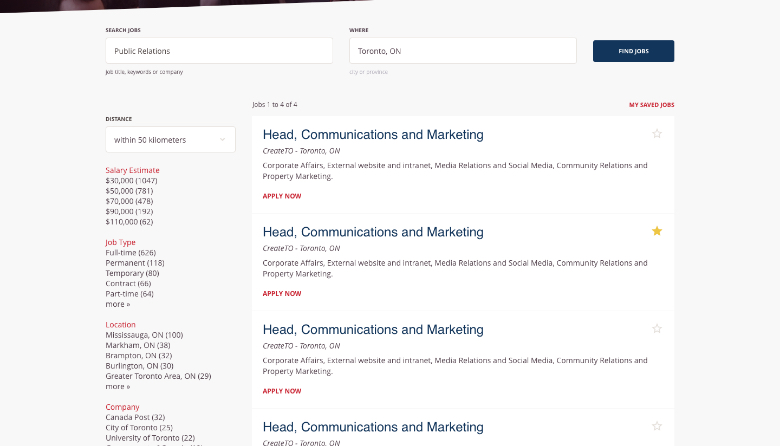Image resolution: width=780 pixels, height=446 pixels.
Task: Click the Salary Estimate heading
Action: [x=132, y=170]
